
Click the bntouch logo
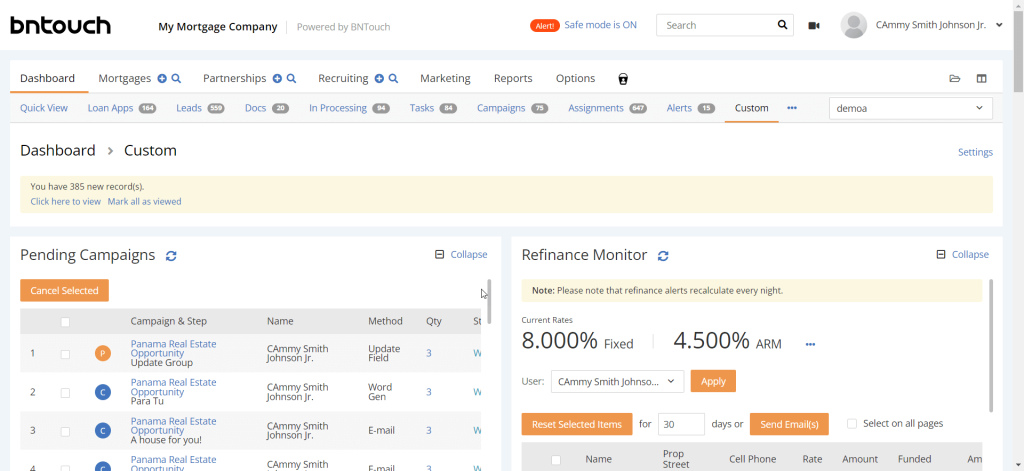click(60, 25)
